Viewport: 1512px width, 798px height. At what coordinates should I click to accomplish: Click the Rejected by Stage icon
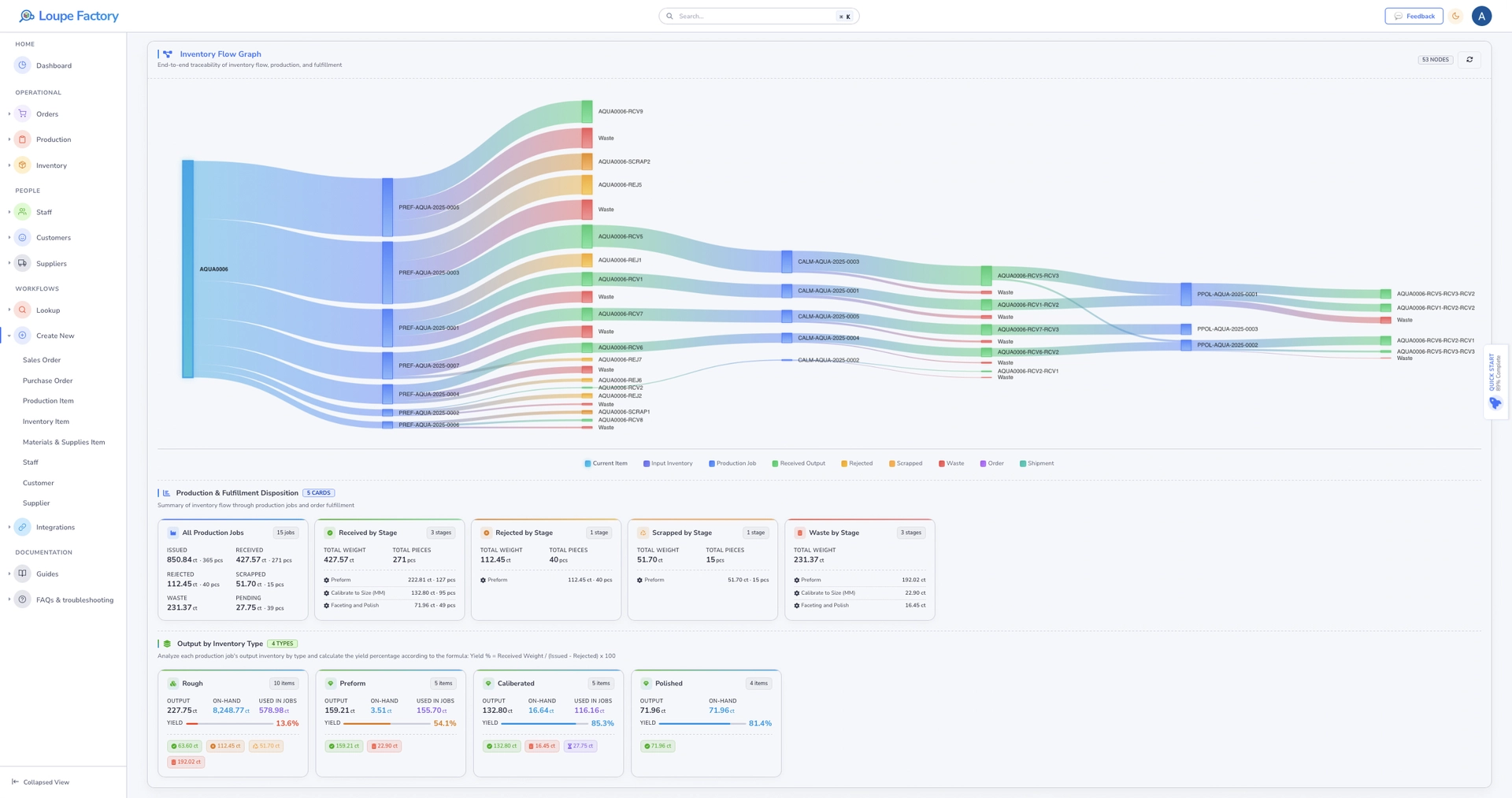(487, 533)
